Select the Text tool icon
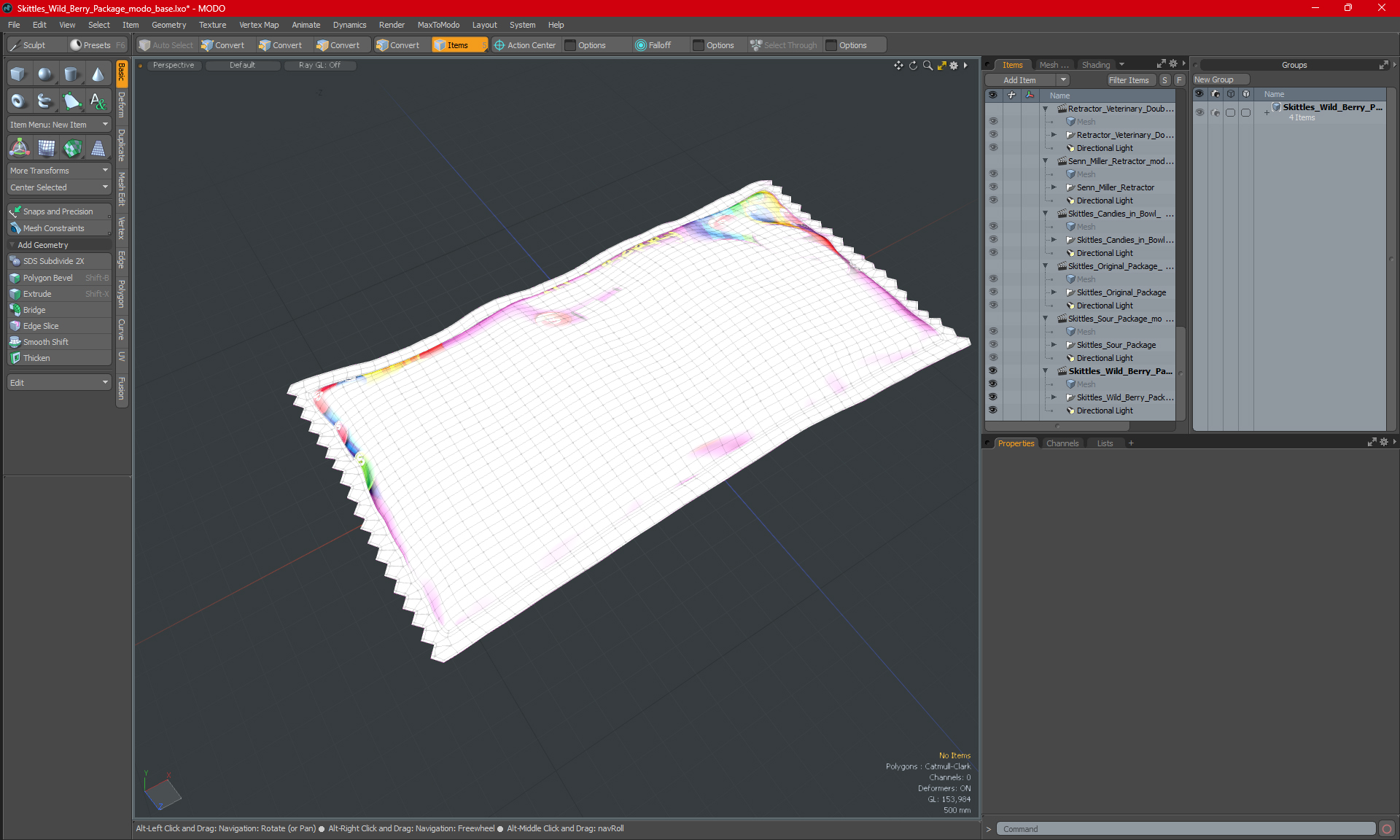 (98, 101)
